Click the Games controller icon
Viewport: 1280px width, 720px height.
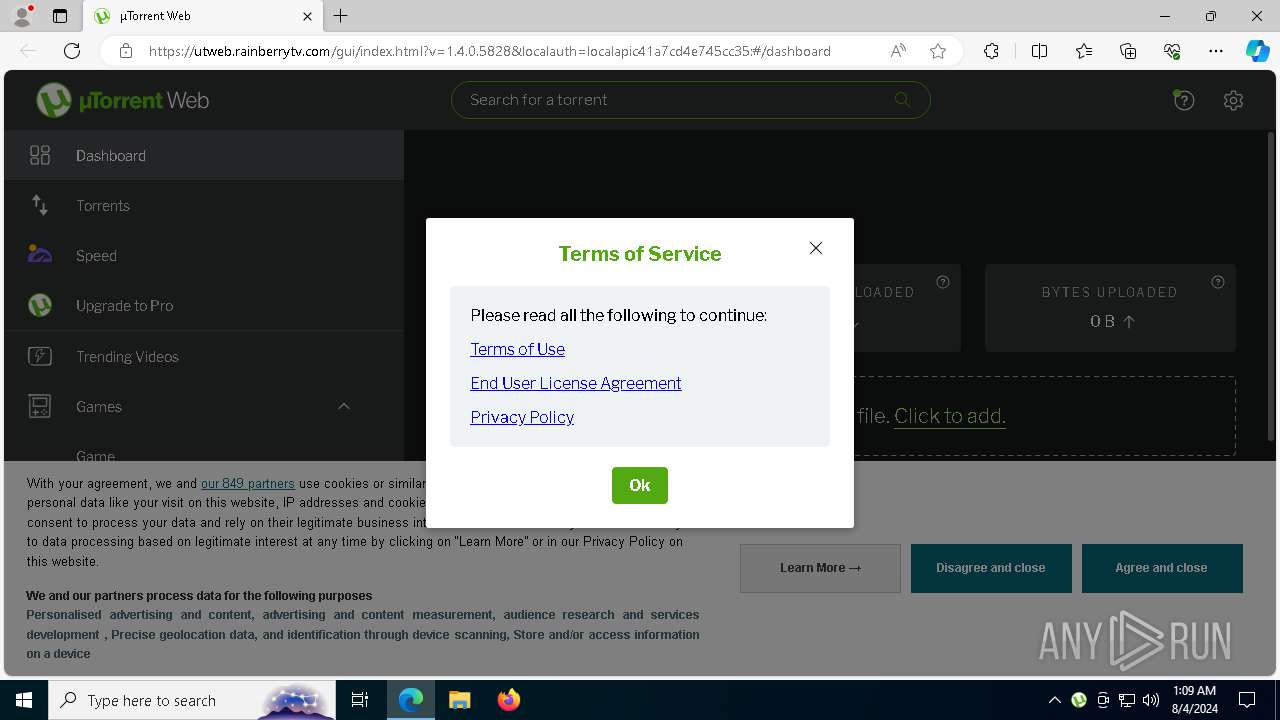[x=40, y=406]
